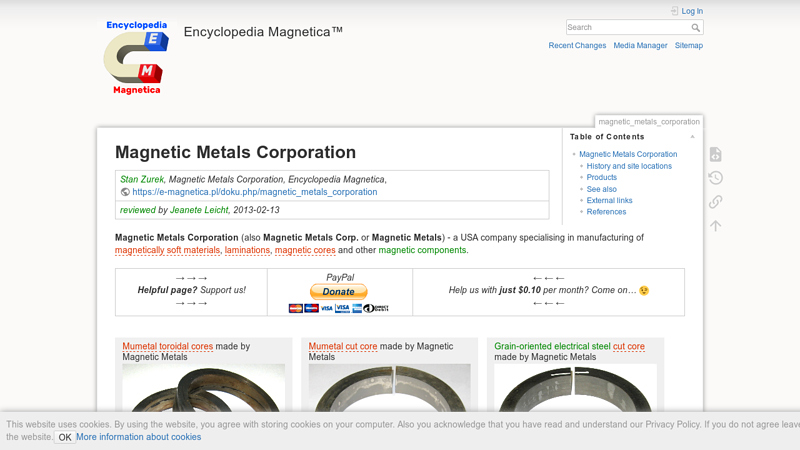Jump to History and site locations
Viewport: 800px width, 450px height.
tap(629, 166)
